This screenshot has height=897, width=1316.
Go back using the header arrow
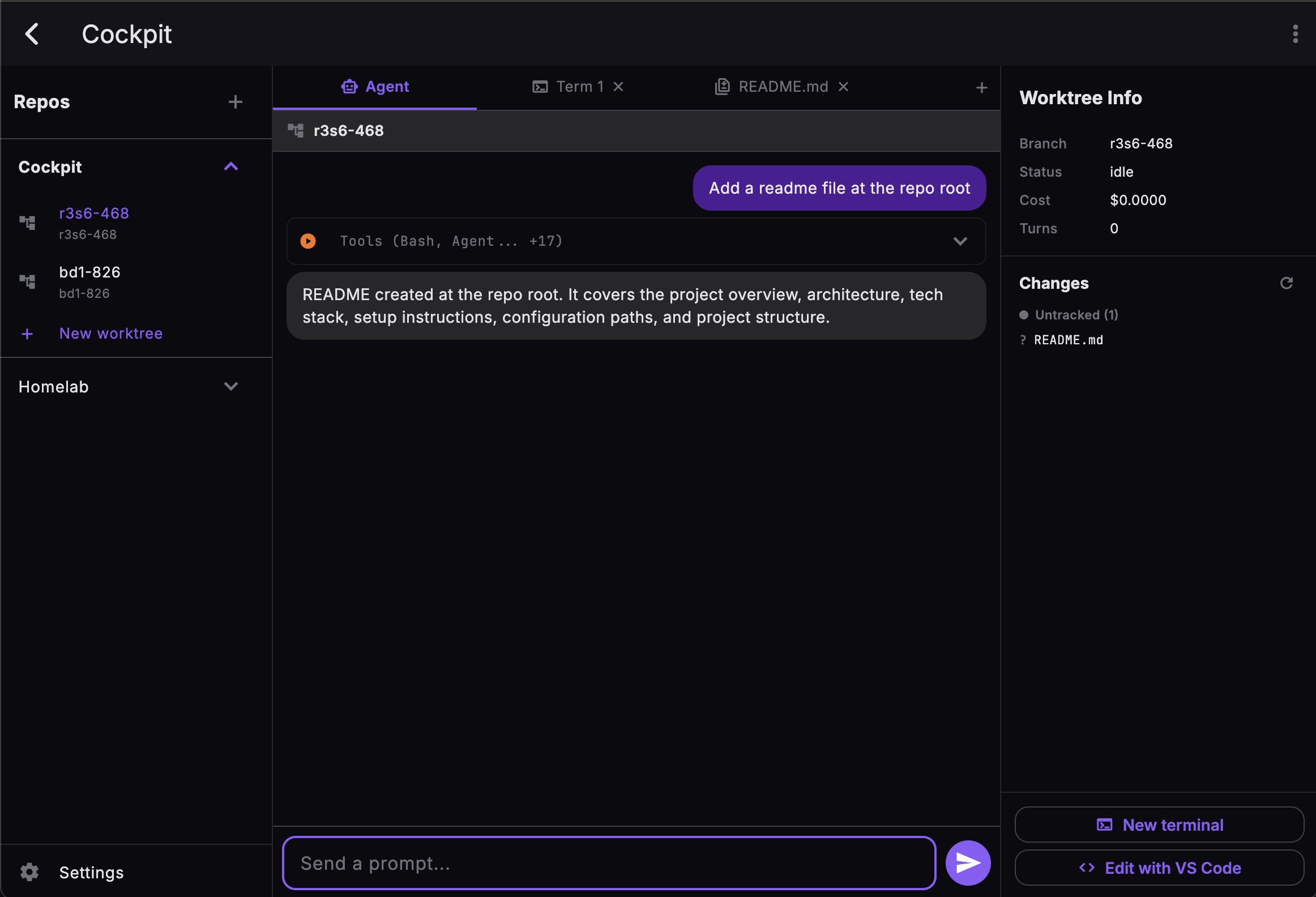coord(32,34)
